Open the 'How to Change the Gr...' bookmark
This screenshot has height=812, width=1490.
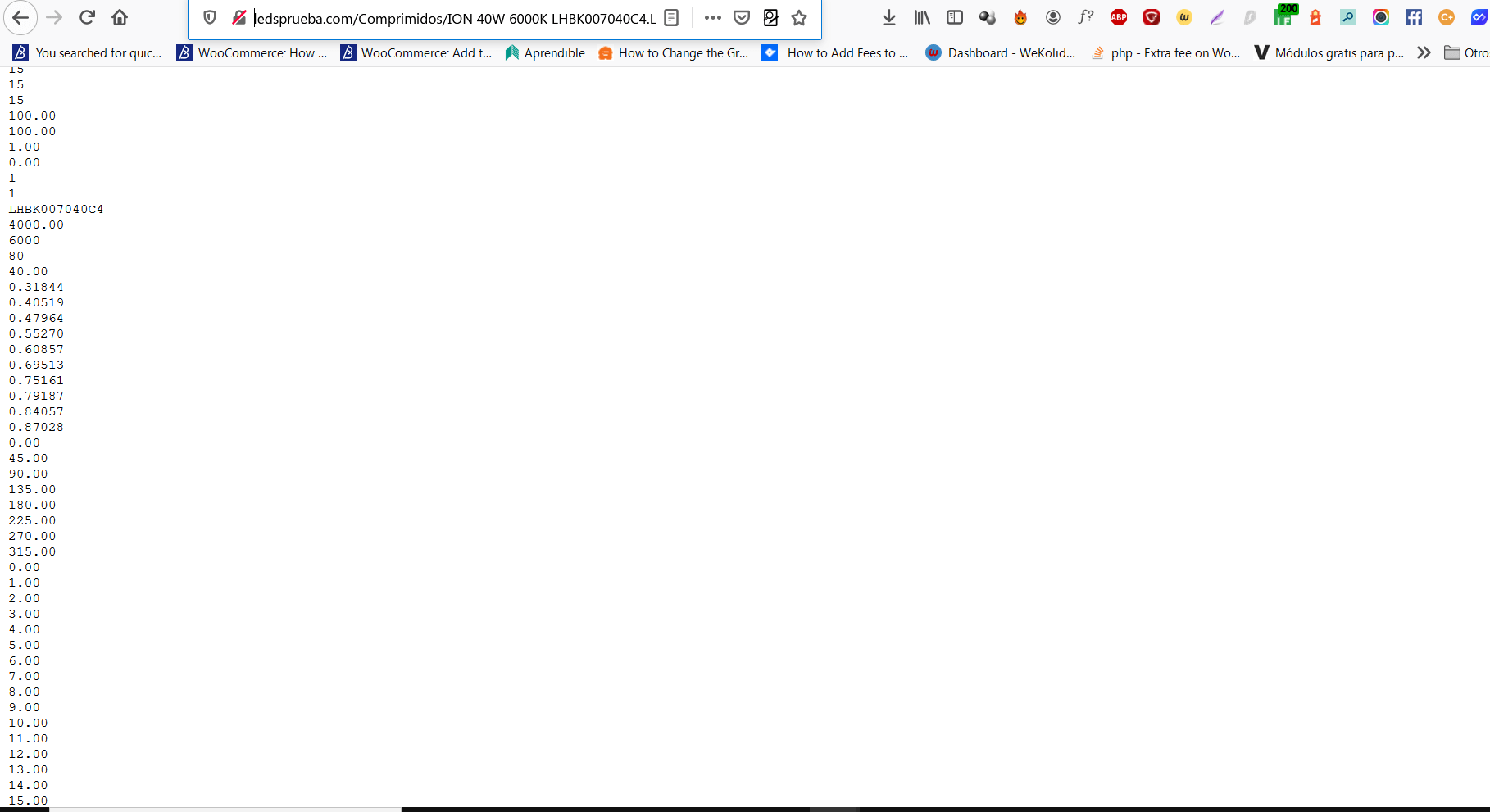(x=674, y=52)
